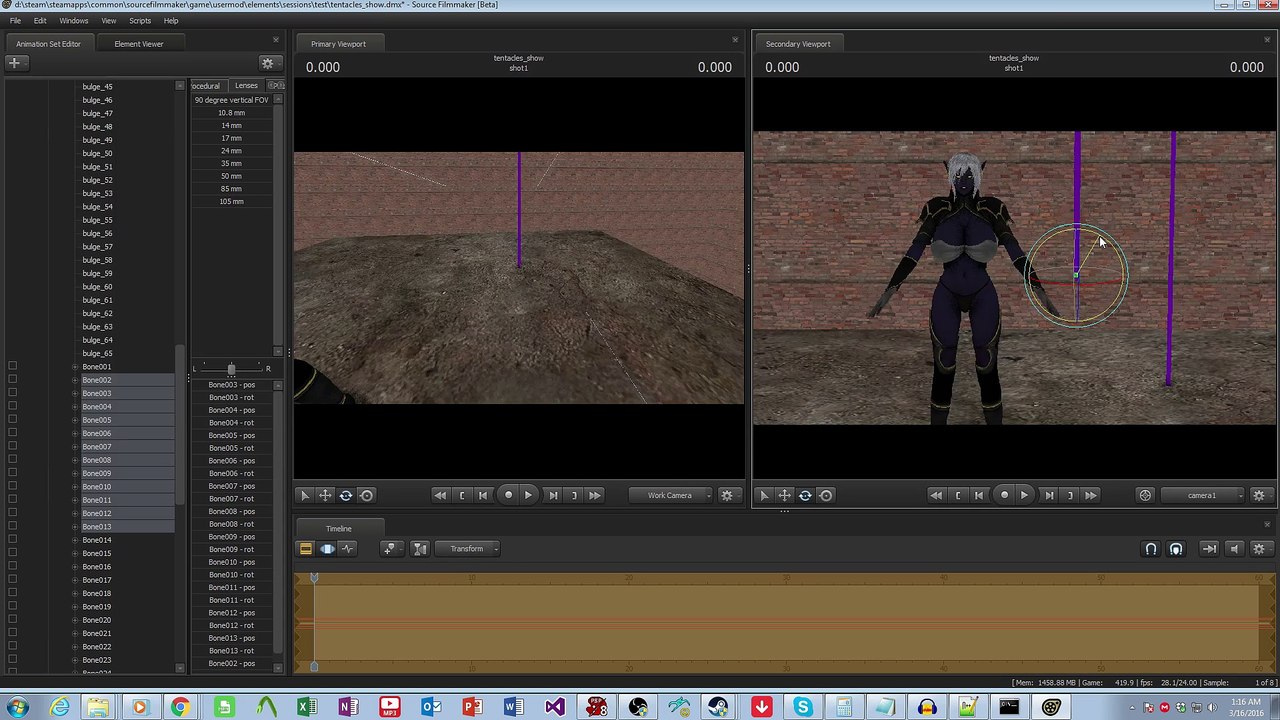Viewport: 1280px width, 720px height.
Task: Select the 24 mm lens preset
Action: tap(231, 151)
